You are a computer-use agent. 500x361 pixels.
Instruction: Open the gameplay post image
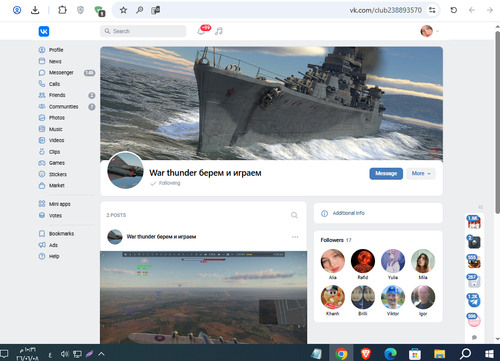[203, 297]
